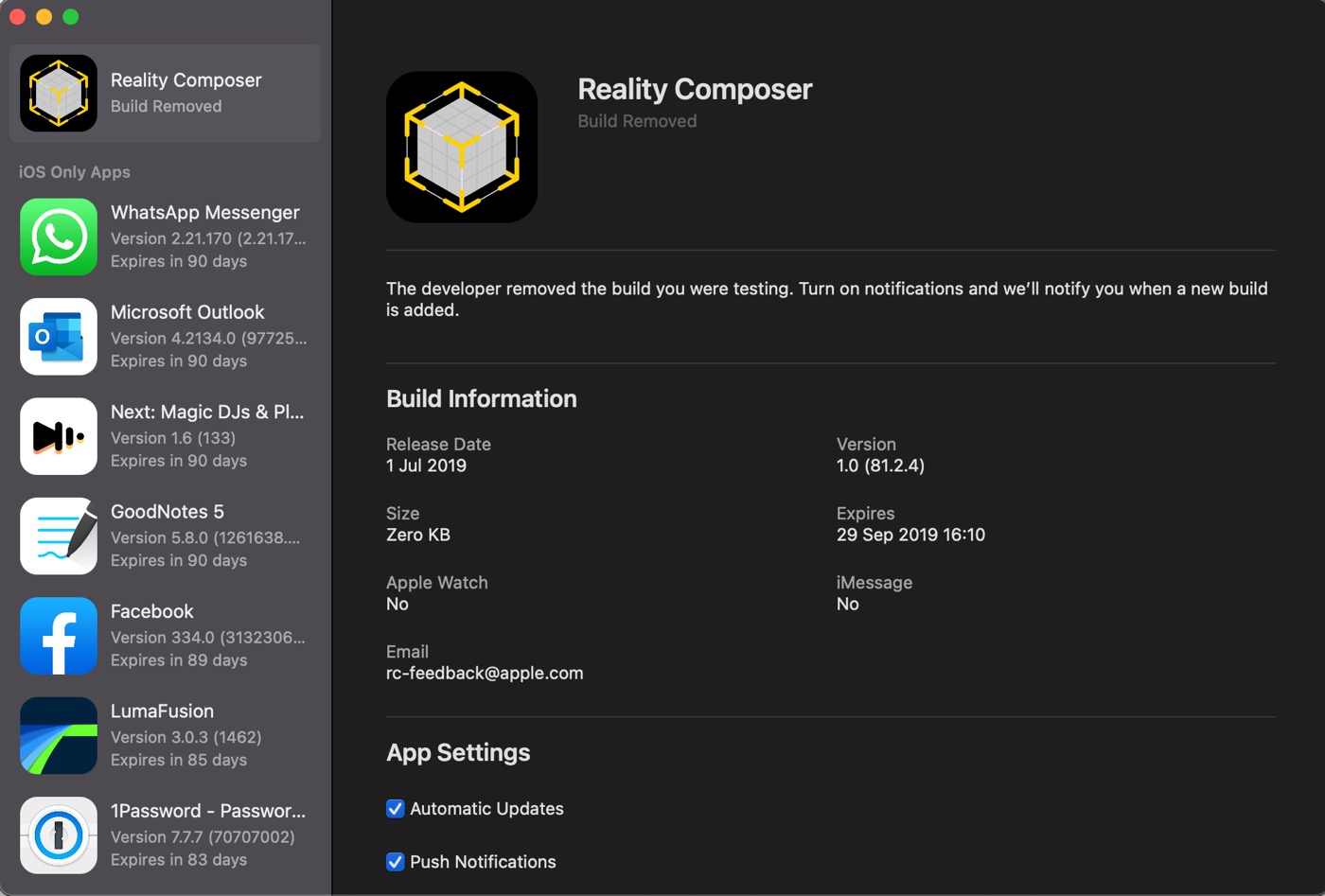Disable the Push Notifications checkbox

tap(396, 862)
